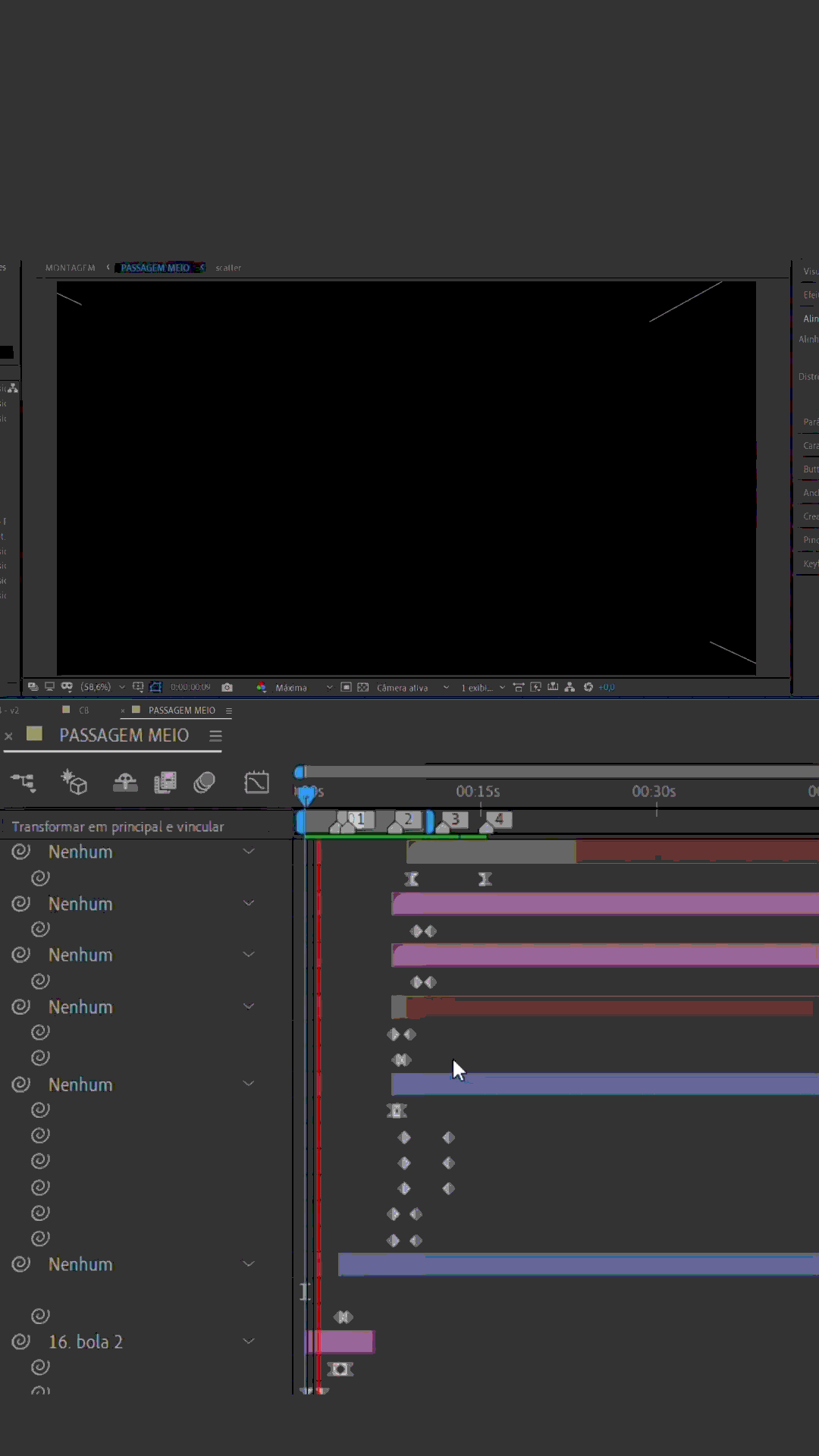Open the 16. bola 2 parent dropdown
The height and width of the screenshot is (1456, 819).
point(151,1341)
